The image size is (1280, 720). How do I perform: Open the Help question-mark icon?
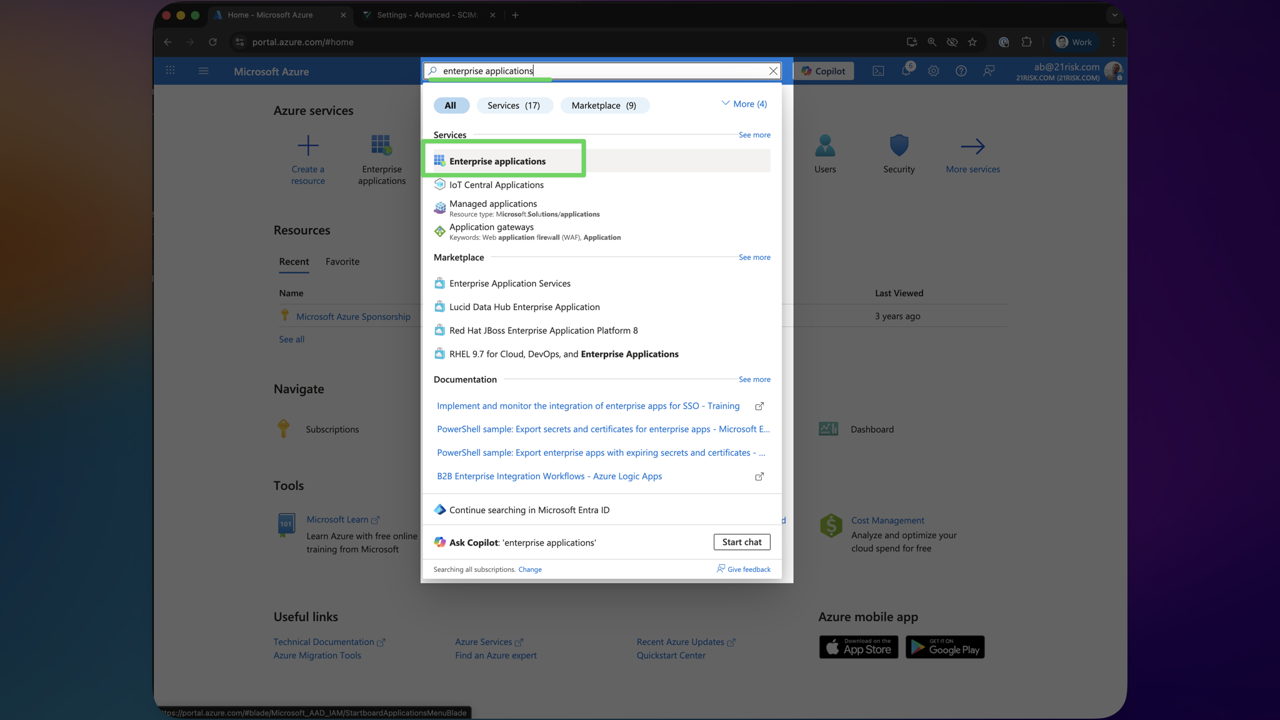click(960, 71)
